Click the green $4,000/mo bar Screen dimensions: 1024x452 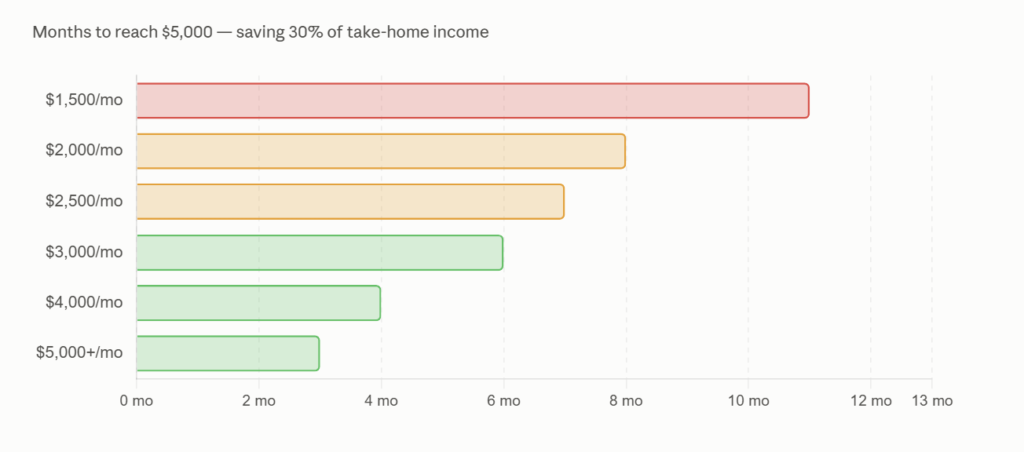[259, 302]
